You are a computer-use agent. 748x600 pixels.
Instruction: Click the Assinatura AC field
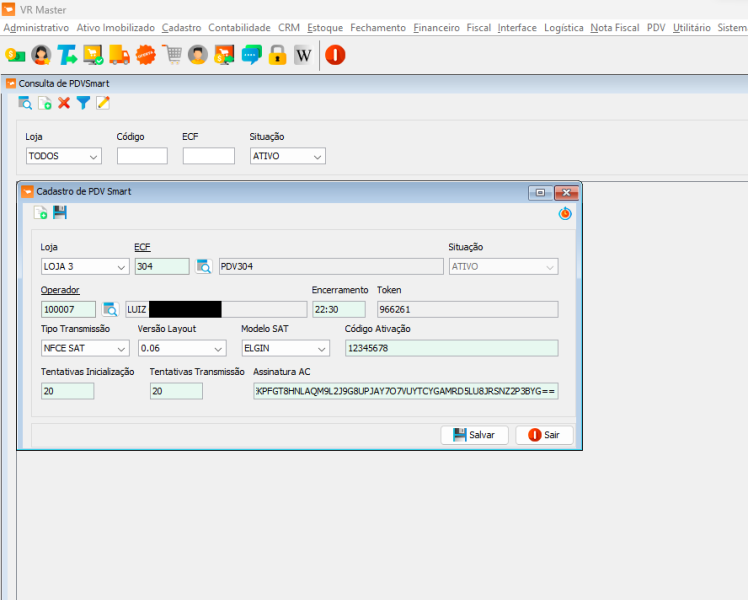click(x=405, y=391)
